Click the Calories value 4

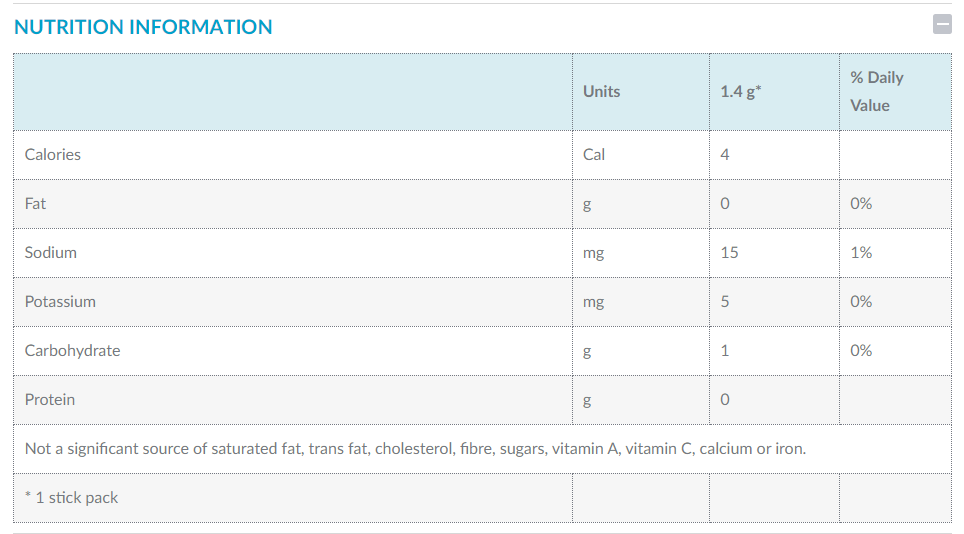click(x=725, y=154)
